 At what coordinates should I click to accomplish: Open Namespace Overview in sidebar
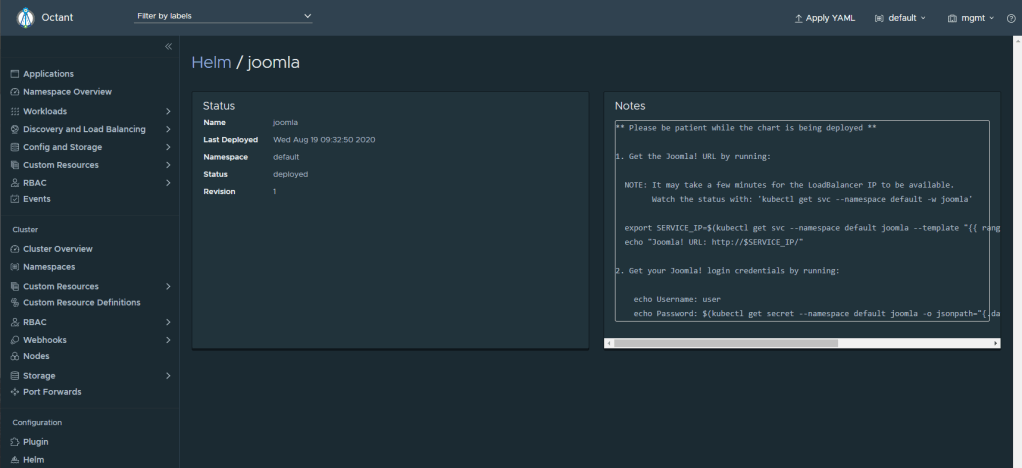point(67,92)
